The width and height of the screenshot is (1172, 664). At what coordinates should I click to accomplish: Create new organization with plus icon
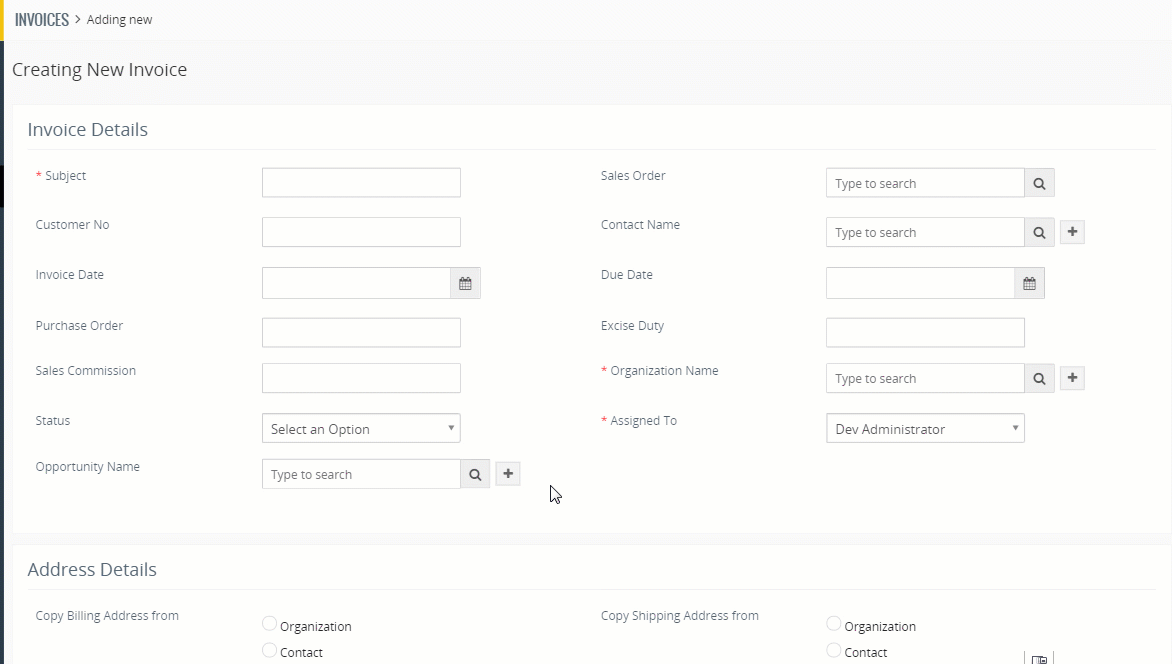1072,378
